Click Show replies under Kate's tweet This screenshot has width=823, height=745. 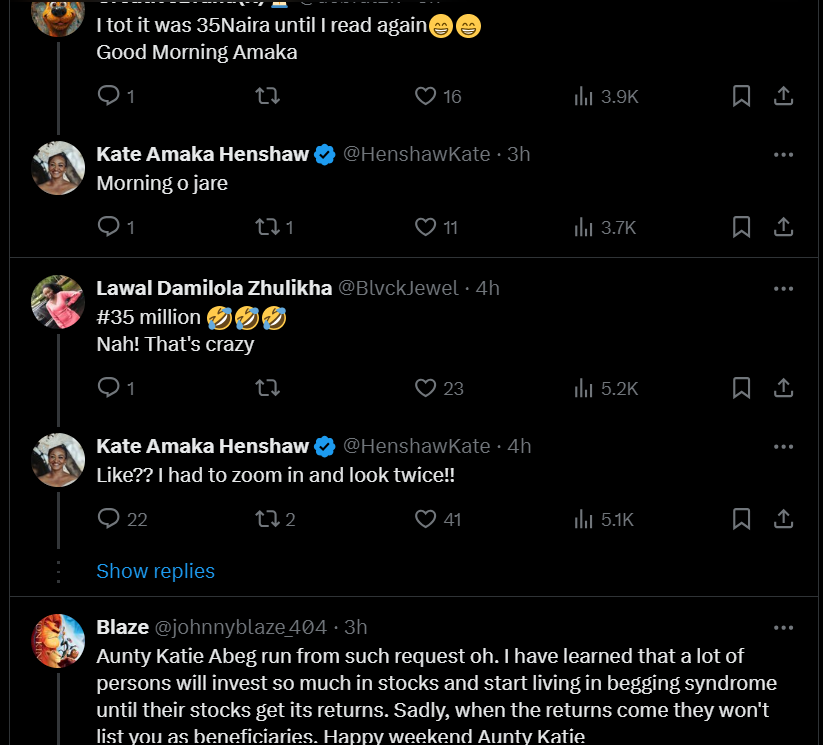coord(155,571)
